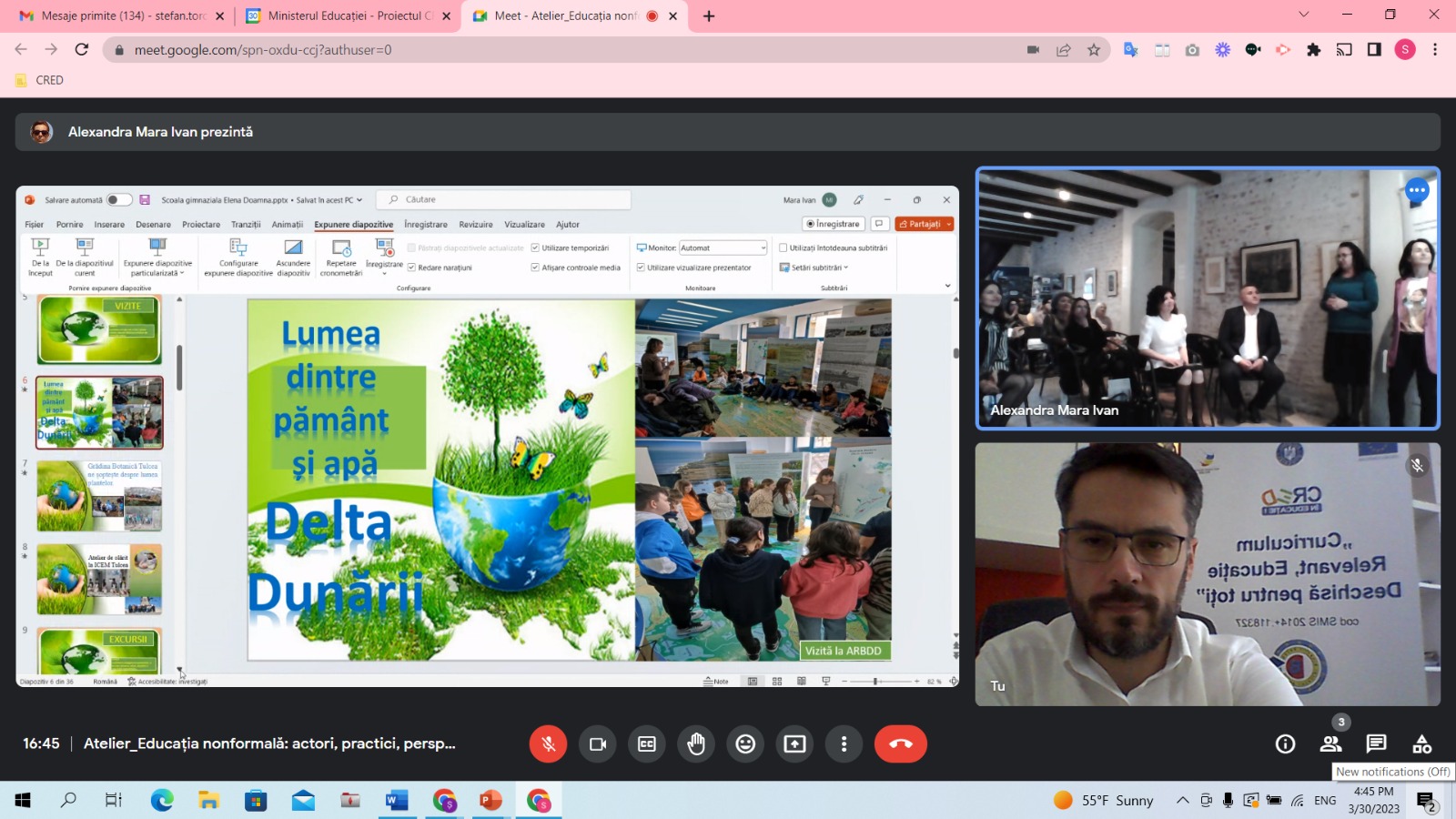This screenshot has height=819, width=1456.
Task: Open the More options three-dot menu in Meet
Action: pyautogui.click(x=844, y=743)
